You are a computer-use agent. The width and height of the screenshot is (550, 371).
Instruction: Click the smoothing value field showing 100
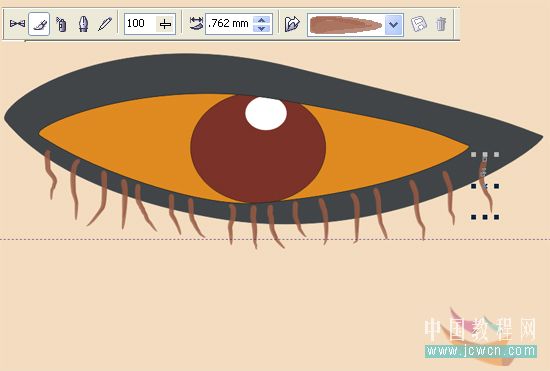point(140,24)
